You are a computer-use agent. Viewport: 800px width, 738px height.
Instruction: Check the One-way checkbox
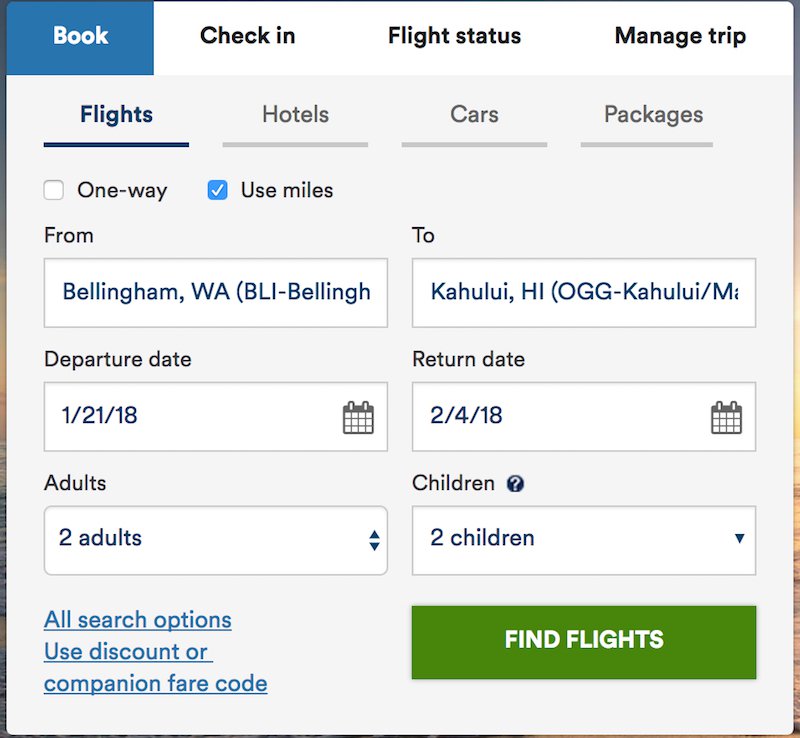pyautogui.click(x=54, y=190)
